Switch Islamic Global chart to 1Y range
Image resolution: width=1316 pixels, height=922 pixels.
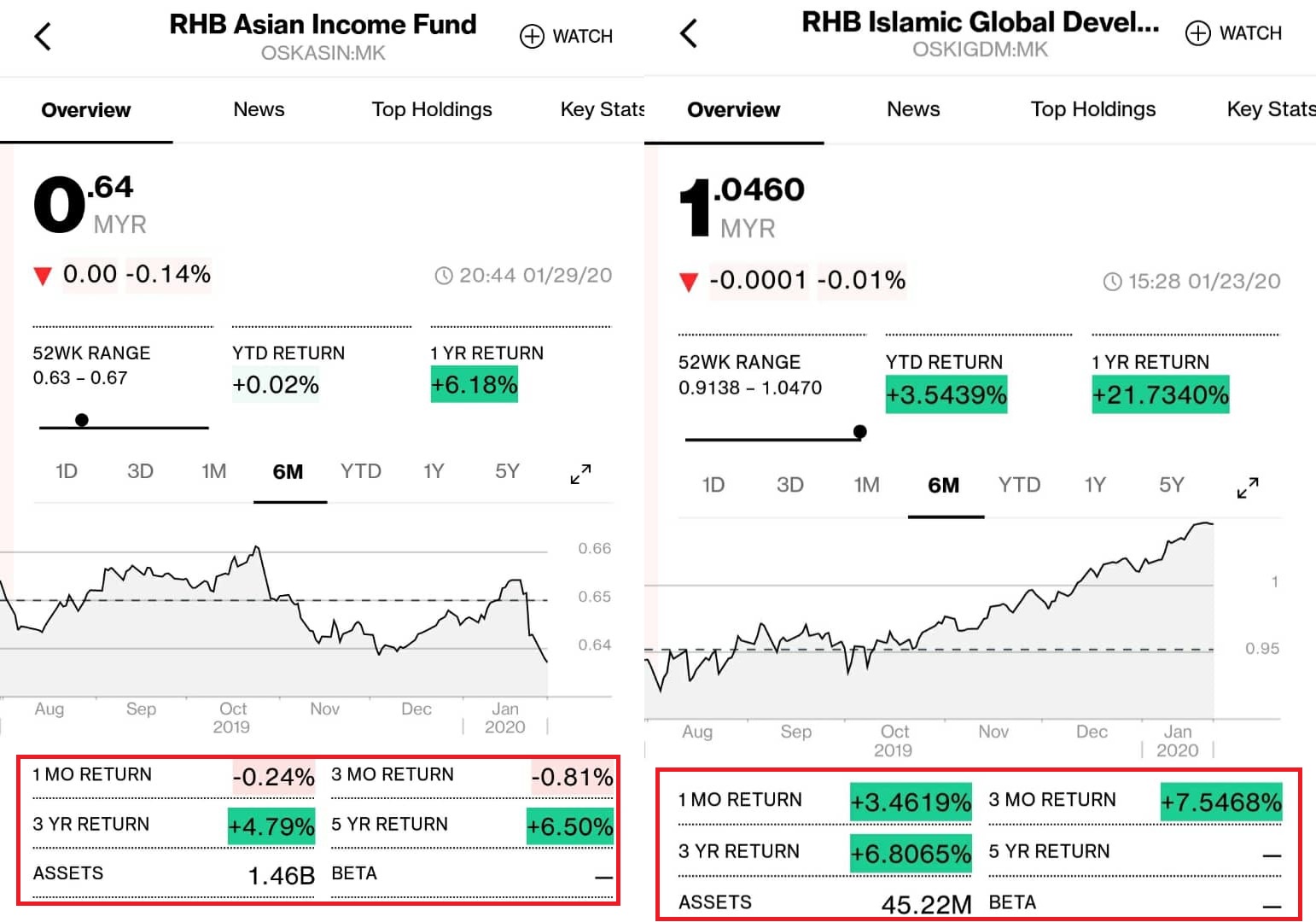point(1095,485)
